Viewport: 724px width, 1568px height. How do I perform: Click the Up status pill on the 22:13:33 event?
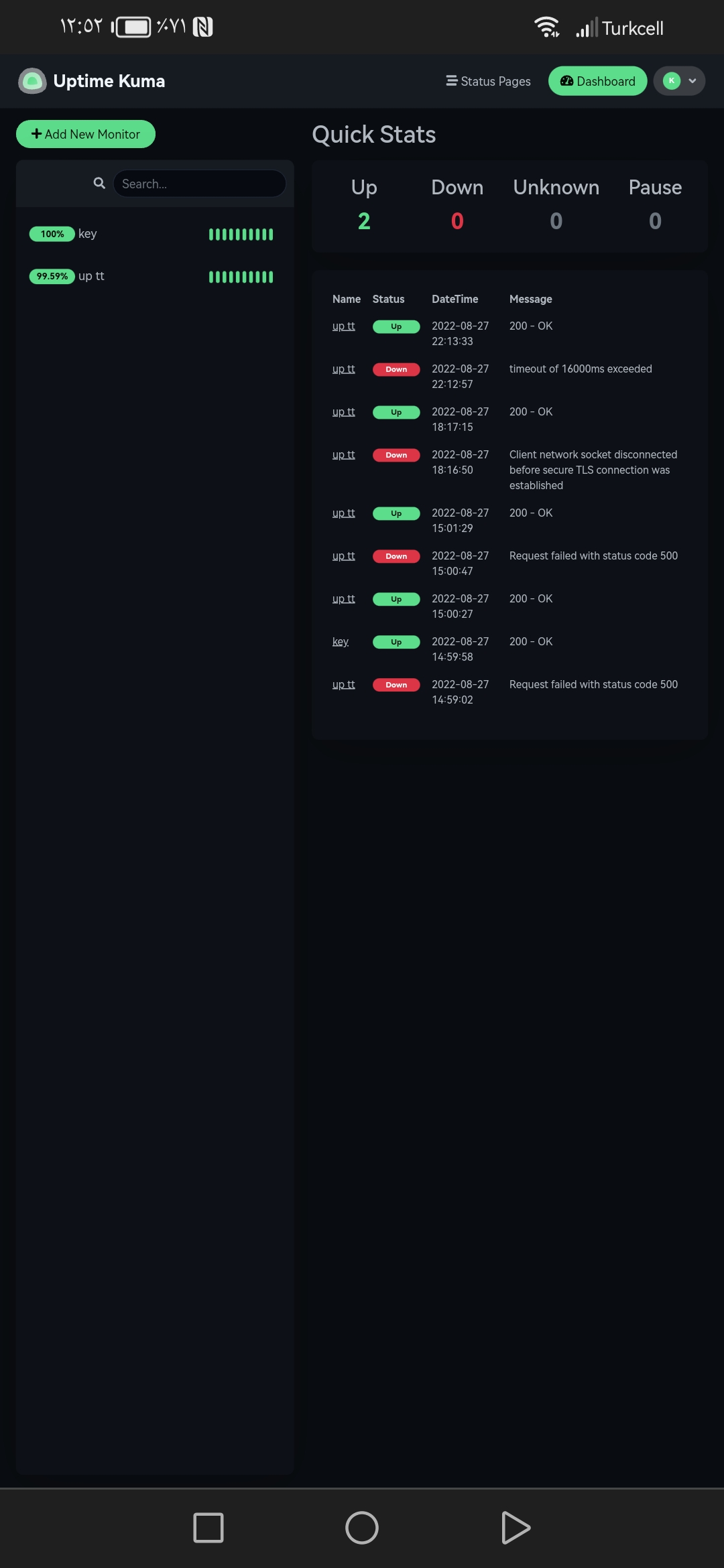pos(396,326)
